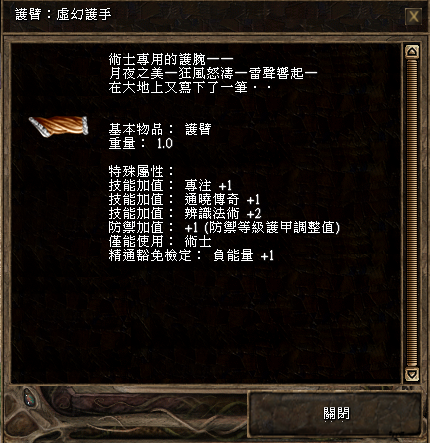Click the scrollbar up arrow

pos(412,52)
